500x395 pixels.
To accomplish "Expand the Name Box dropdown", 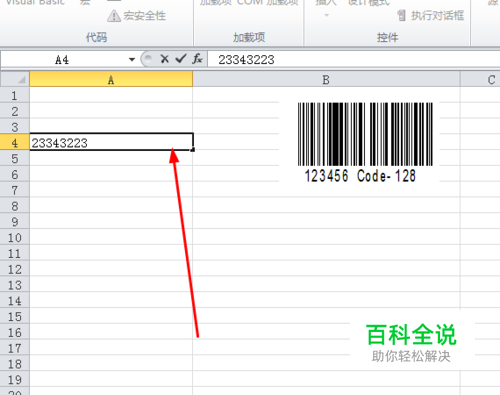I will (132, 60).
